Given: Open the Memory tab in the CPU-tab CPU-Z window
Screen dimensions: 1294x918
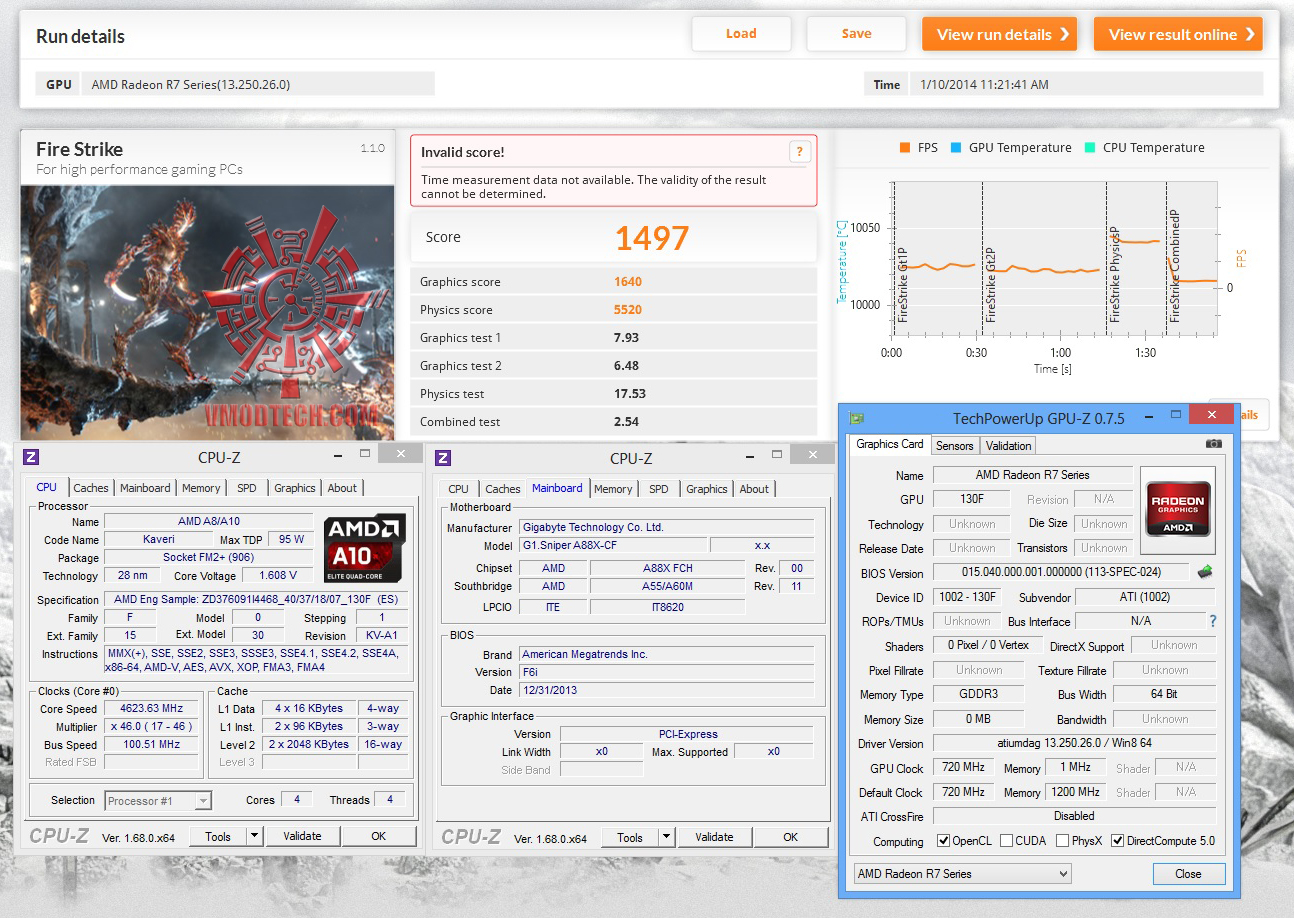Looking at the screenshot, I should [201, 488].
